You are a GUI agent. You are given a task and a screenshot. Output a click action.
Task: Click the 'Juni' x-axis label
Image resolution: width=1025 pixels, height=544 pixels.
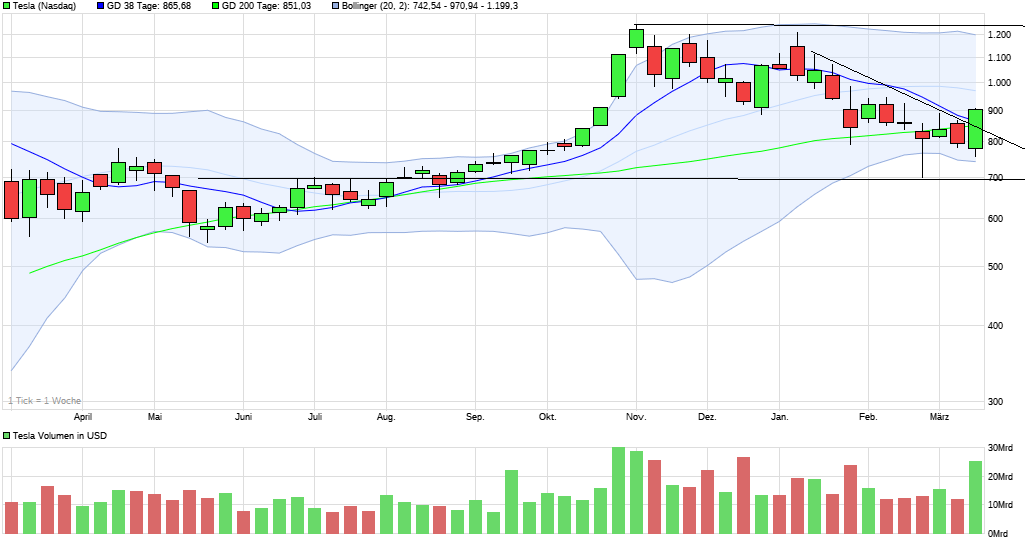pyautogui.click(x=243, y=417)
